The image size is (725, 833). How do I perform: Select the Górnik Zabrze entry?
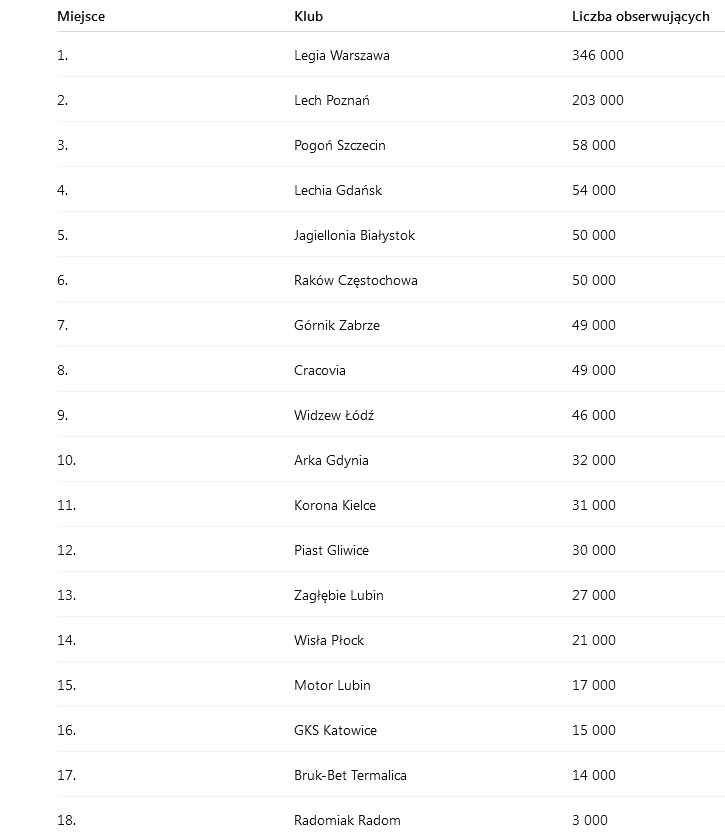click(337, 326)
